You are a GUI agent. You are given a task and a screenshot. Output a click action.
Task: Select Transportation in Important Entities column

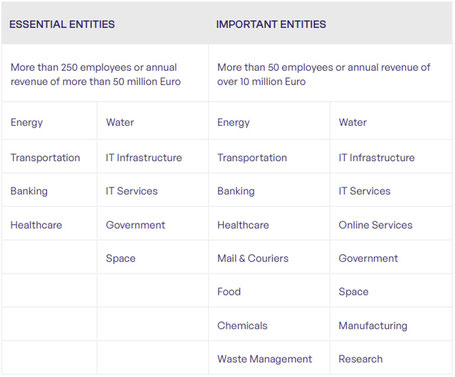click(x=252, y=158)
